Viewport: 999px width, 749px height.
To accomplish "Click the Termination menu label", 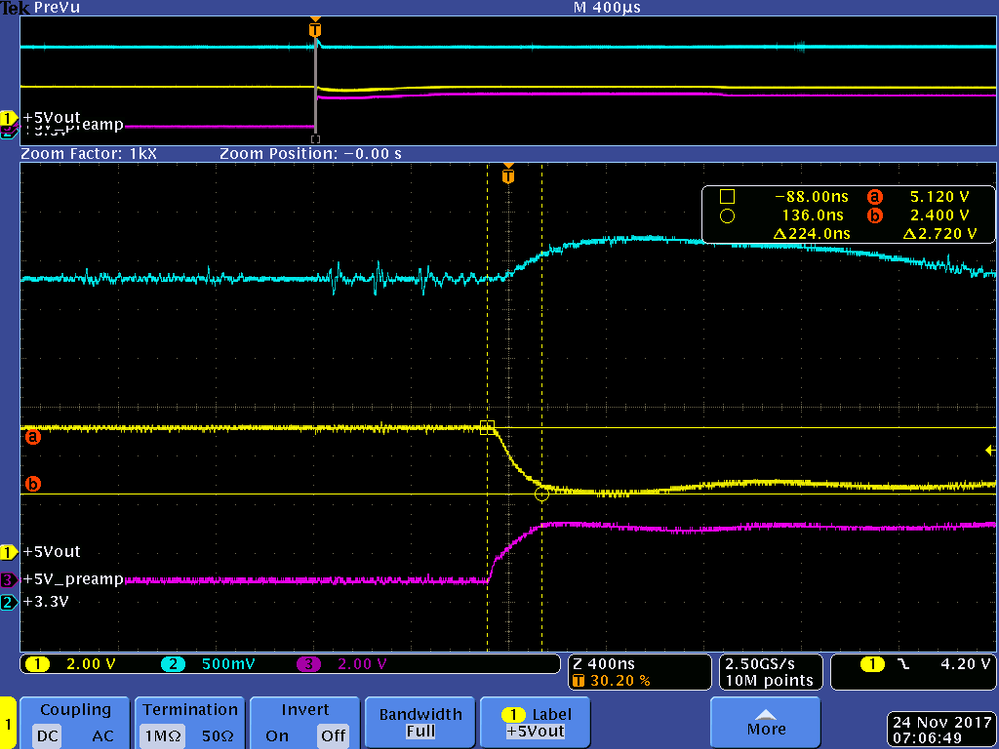I will [x=190, y=710].
